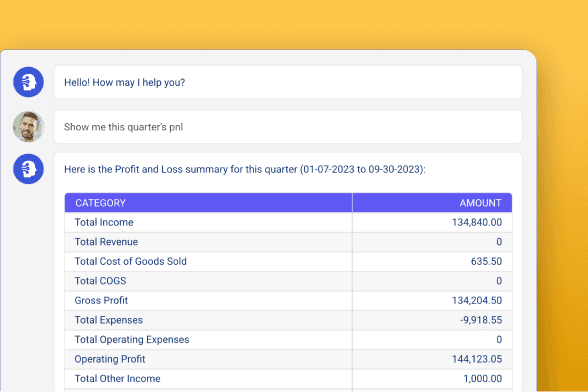588x392 pixels.
Task: Click the Total Other Income label
Action: click(117, 378)
